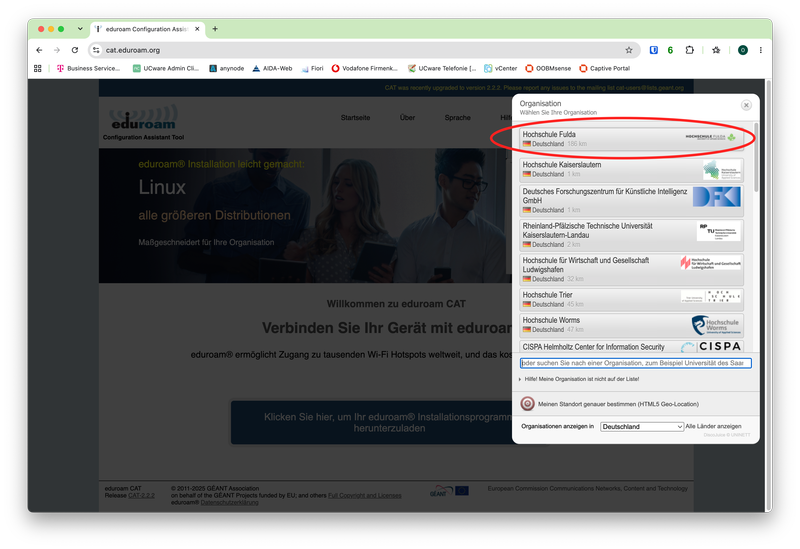This screenshot has height=549, width=800.
Task: Open the Chrome three-dot menu
Action: [x=760, y=50]
